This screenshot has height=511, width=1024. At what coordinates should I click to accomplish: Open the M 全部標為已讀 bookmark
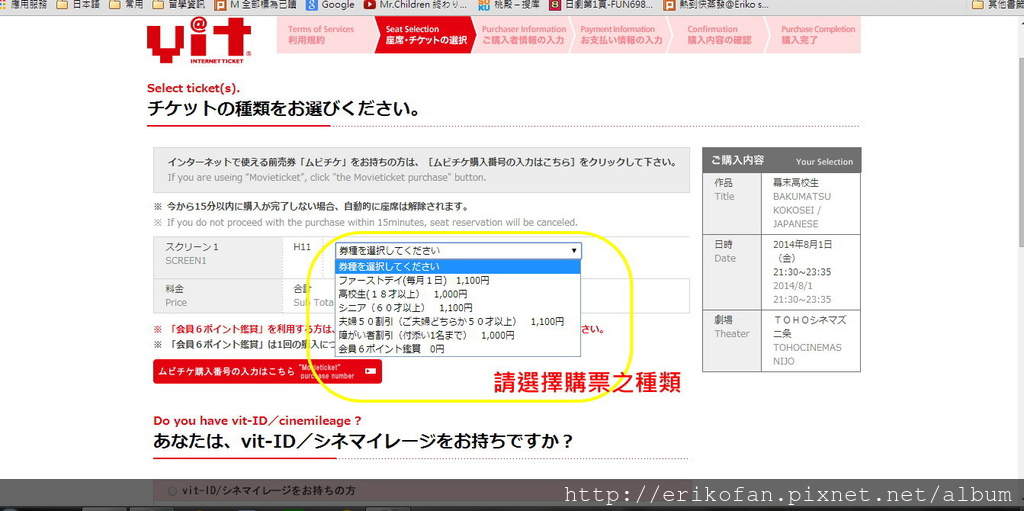point(257,5)
